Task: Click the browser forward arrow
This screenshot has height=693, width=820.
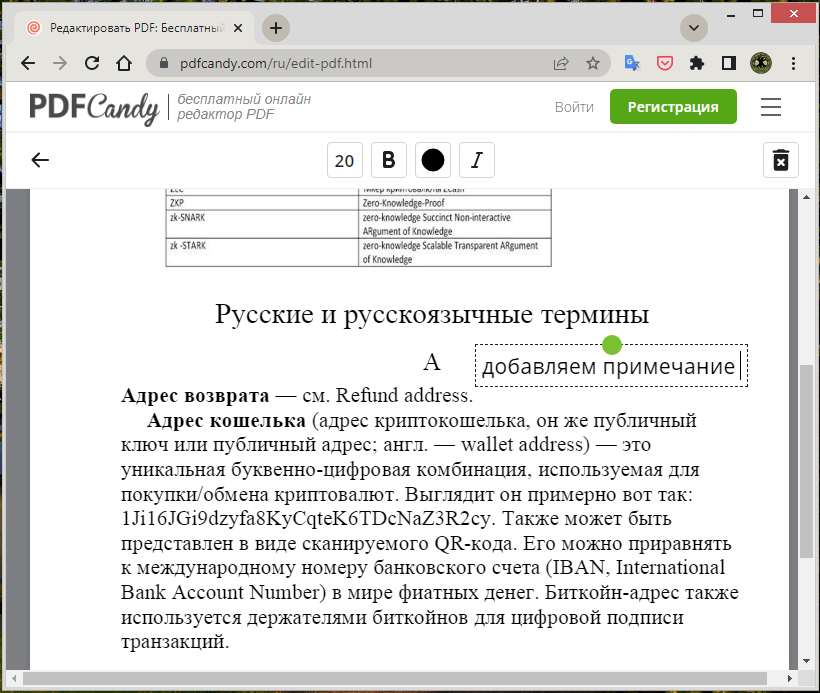Action: click(x=60, y=63)
